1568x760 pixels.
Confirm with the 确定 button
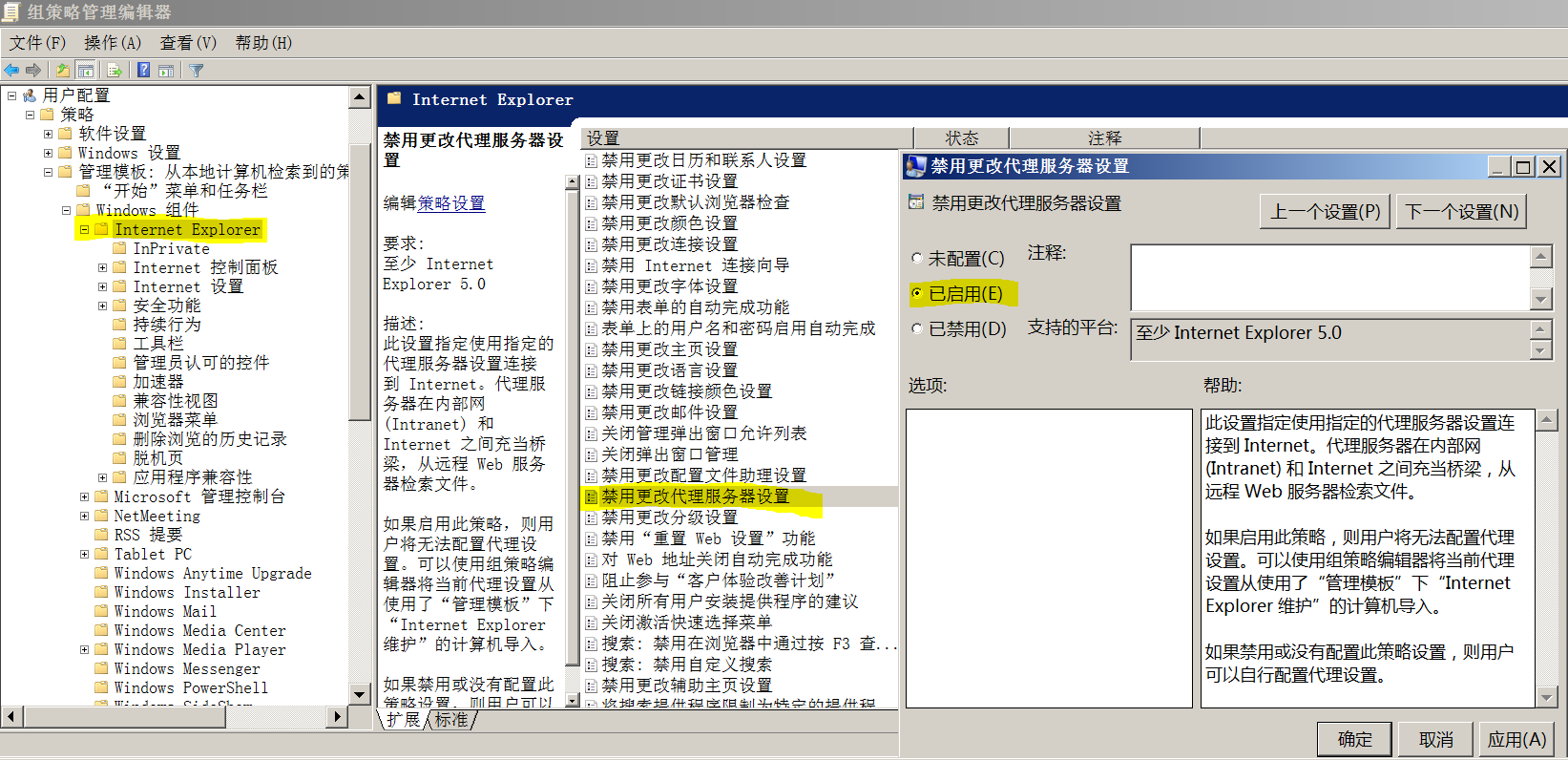[1354, 739]
